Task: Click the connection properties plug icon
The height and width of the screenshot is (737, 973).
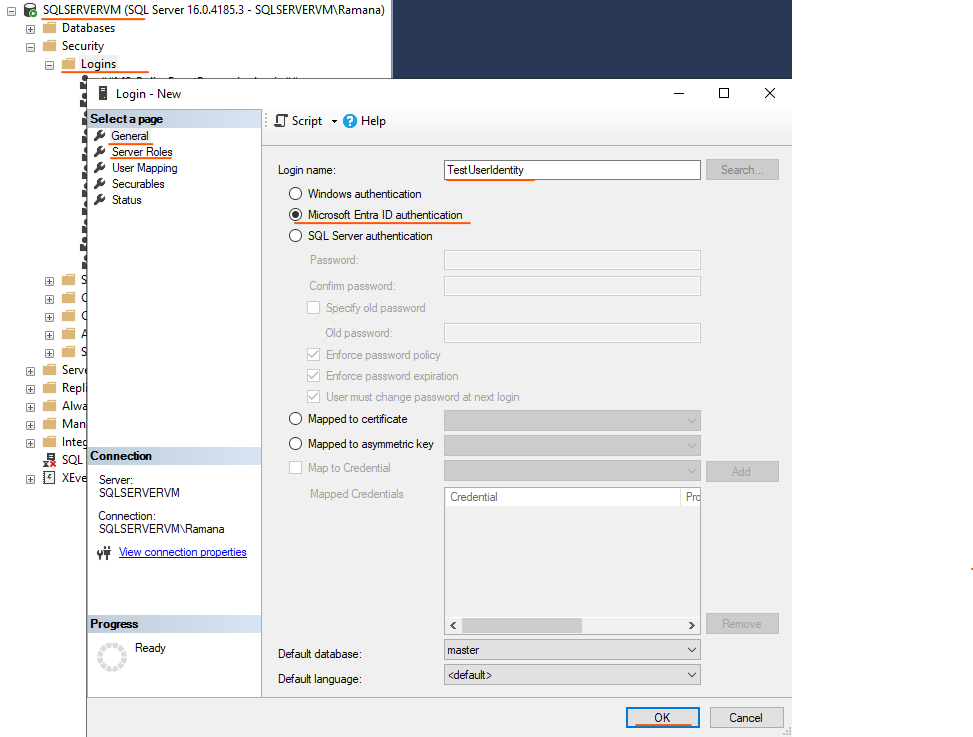Action: point(104,553)
